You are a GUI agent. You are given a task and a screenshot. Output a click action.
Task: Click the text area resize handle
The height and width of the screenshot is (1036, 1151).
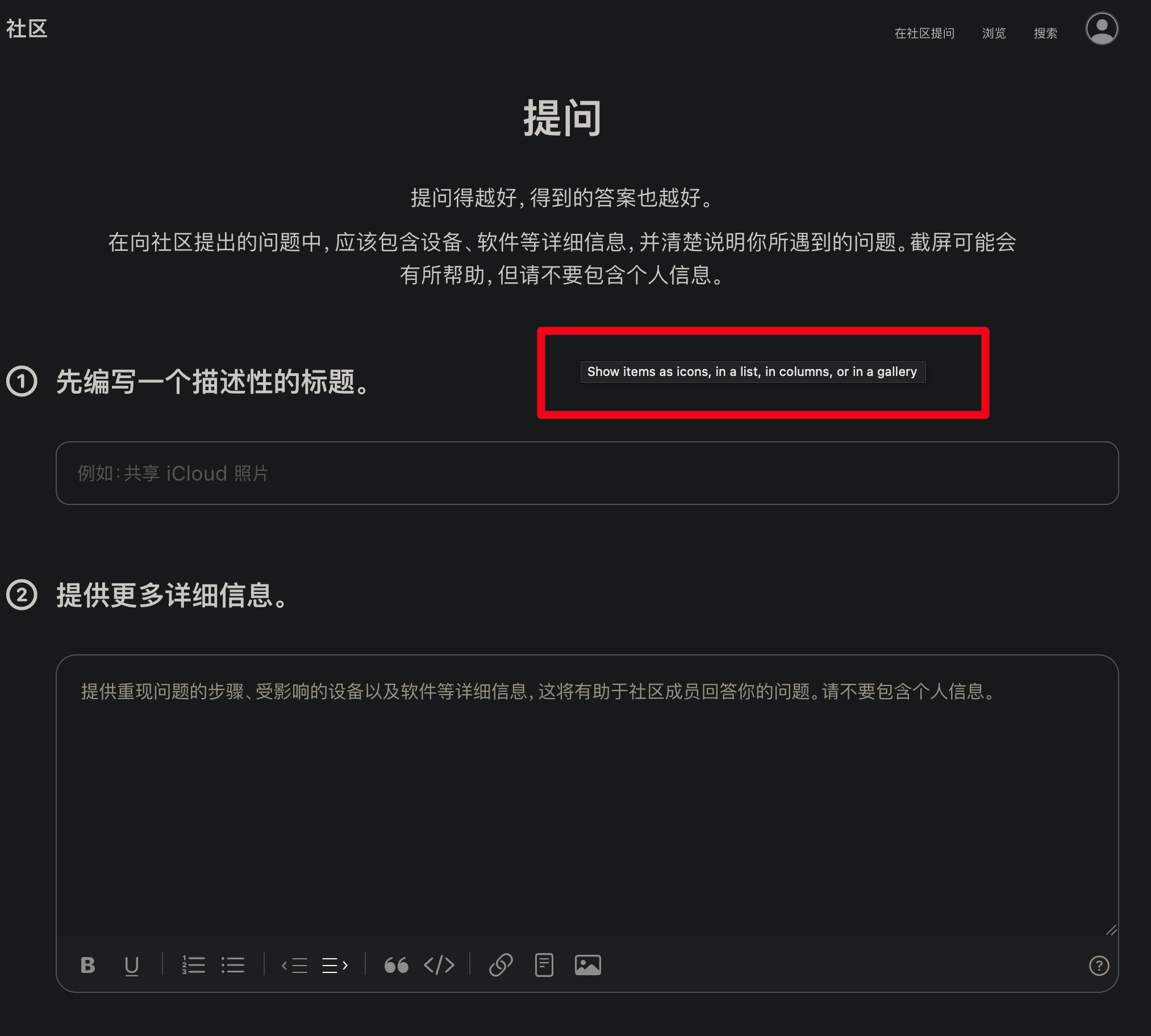(x=1111, y=930)
